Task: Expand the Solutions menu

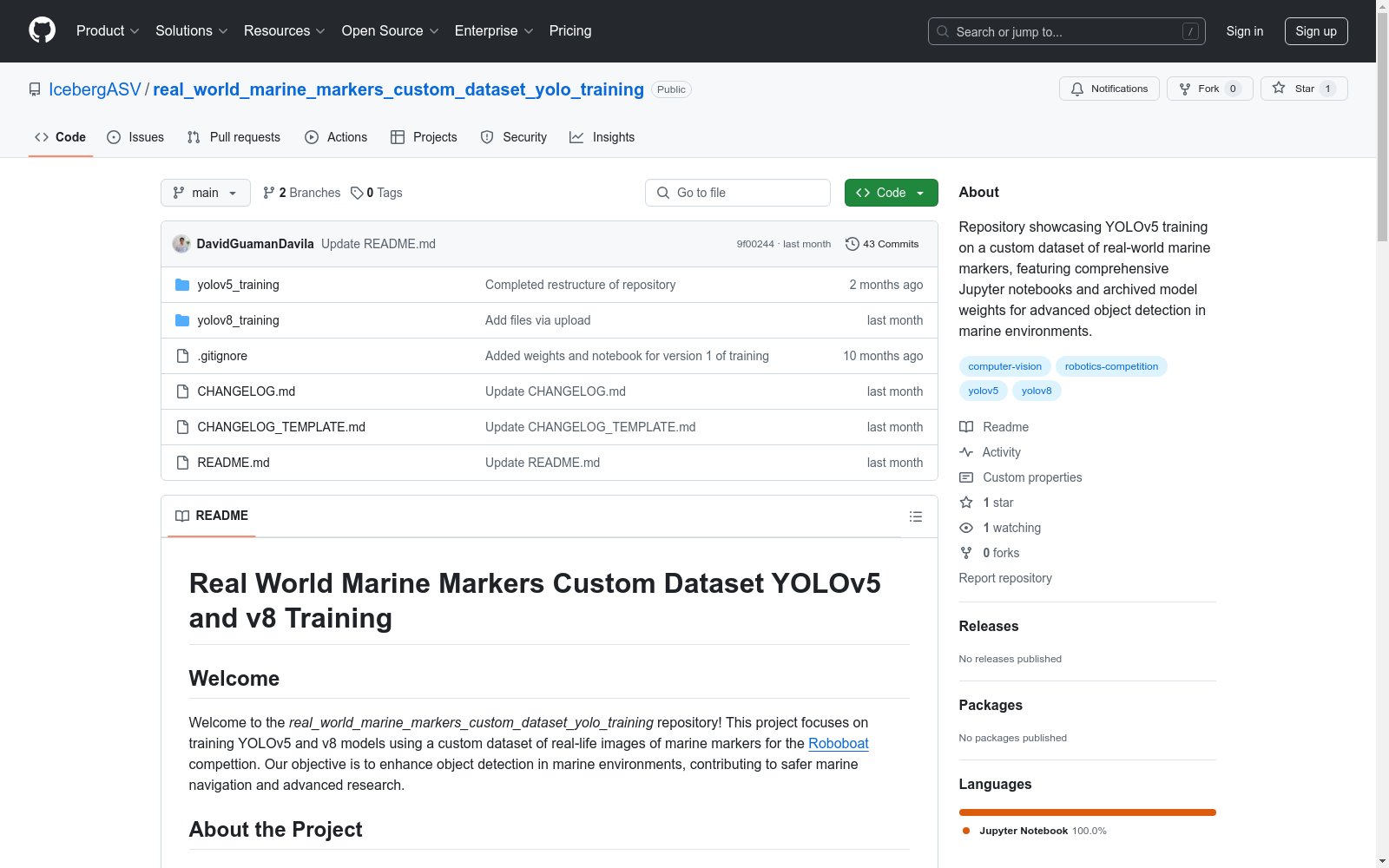Action: tap(192, 31)
